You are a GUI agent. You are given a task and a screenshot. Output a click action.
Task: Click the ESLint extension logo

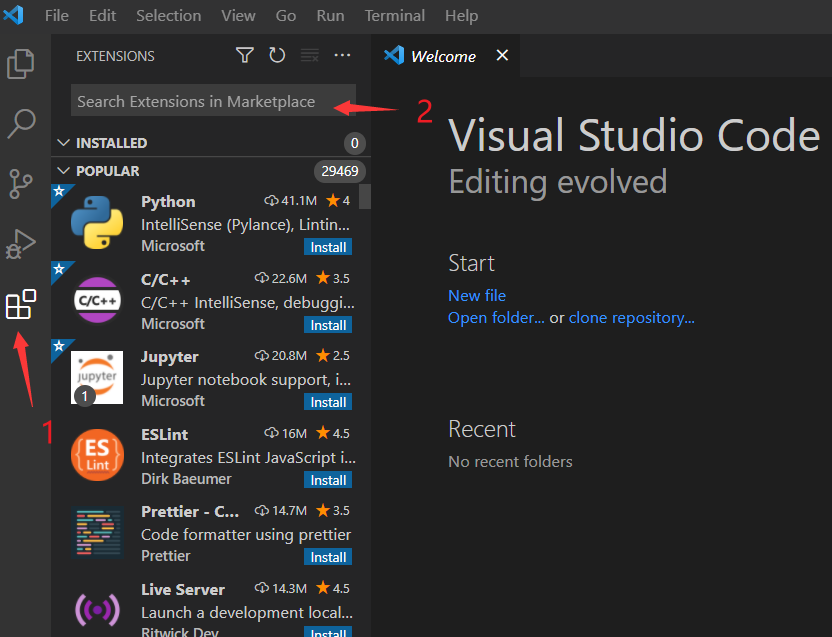pos(97,455)
